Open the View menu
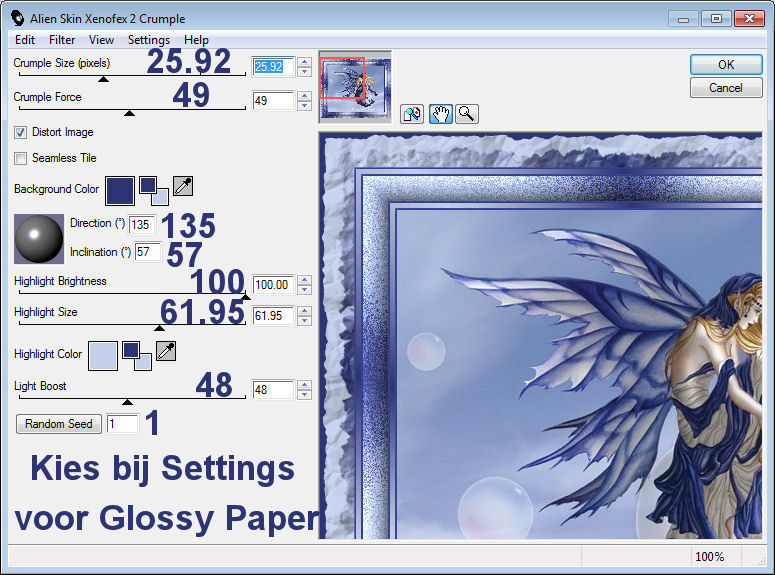775x575 pixels. tap(101, 40)
